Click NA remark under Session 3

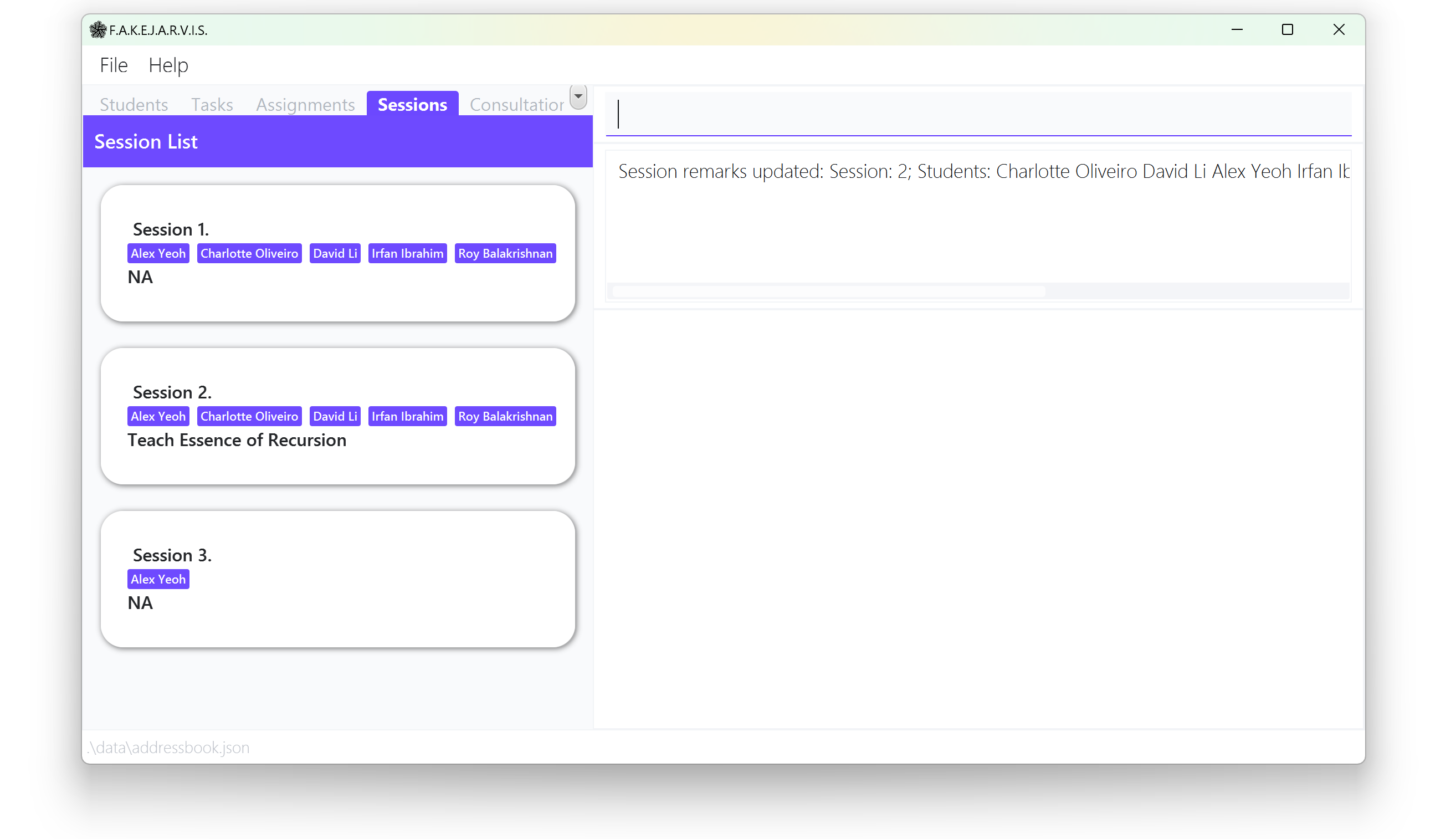[140, 603]
